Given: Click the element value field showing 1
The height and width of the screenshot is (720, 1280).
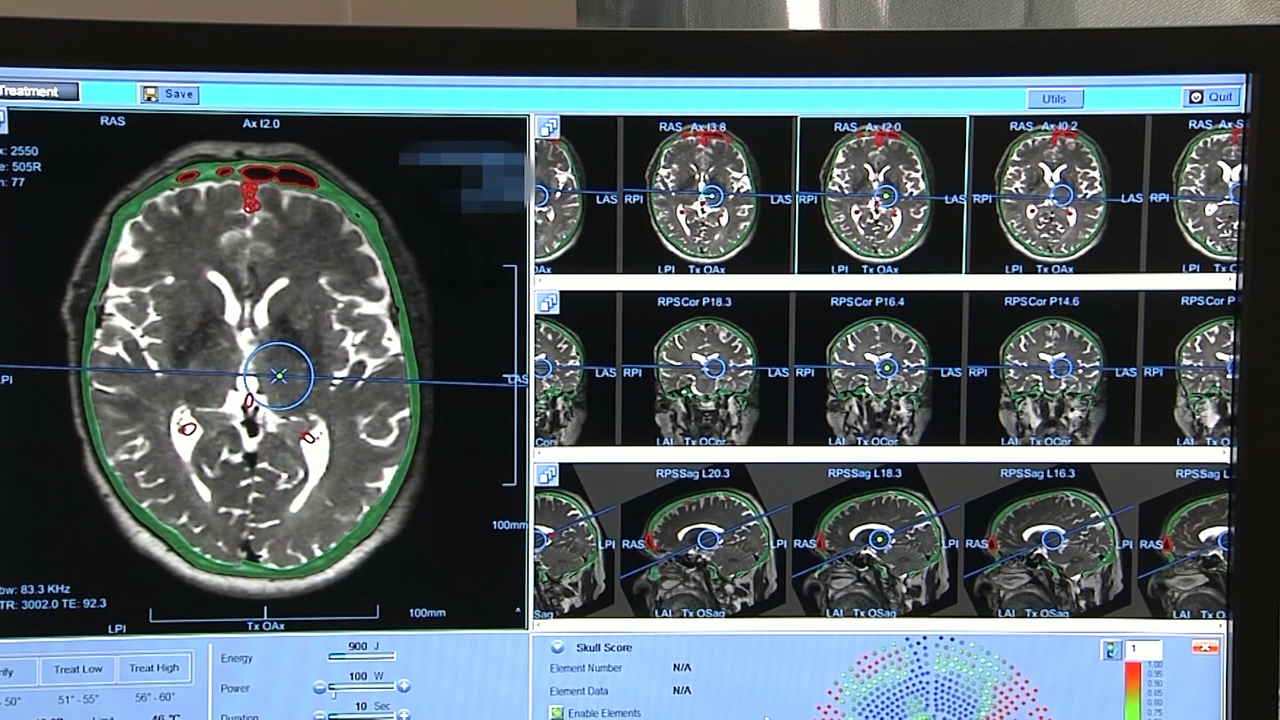Looking at the screenshot, I should tap(1142, 650).
